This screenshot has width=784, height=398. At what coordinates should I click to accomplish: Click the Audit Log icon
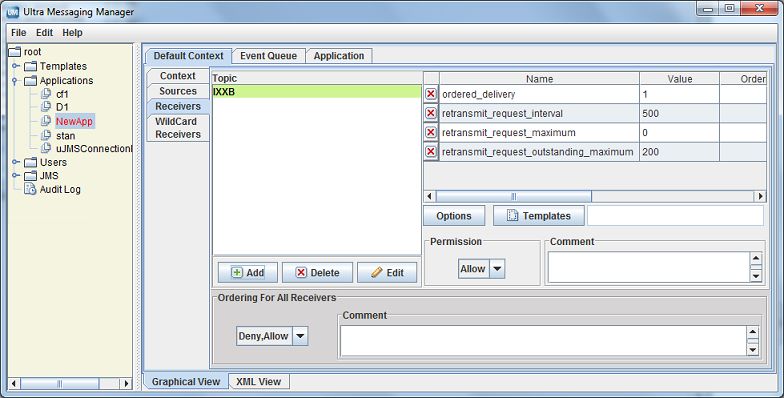tap(31, 189)
